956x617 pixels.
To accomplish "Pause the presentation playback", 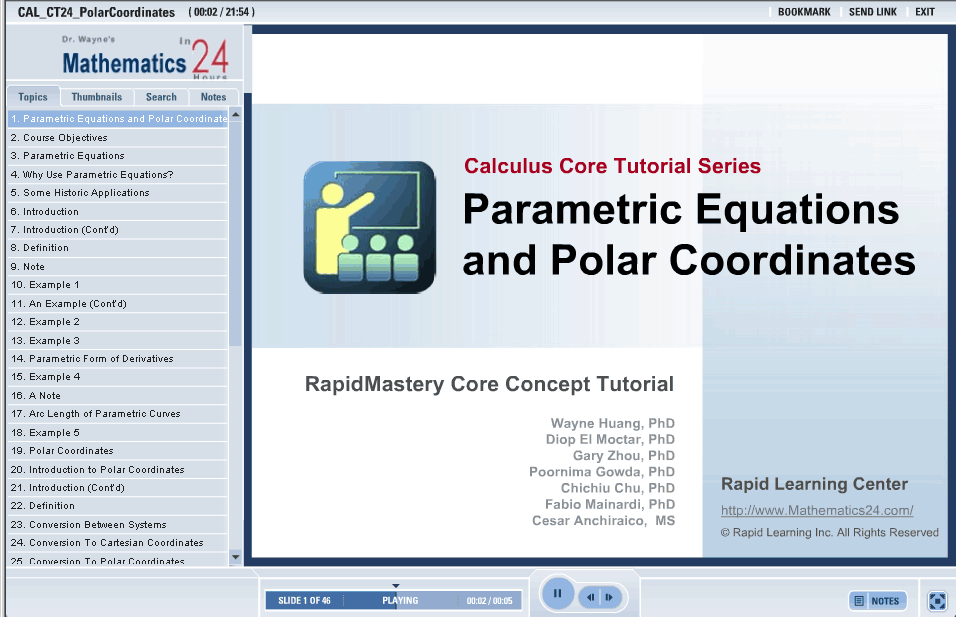I will (x=557, y=594).
